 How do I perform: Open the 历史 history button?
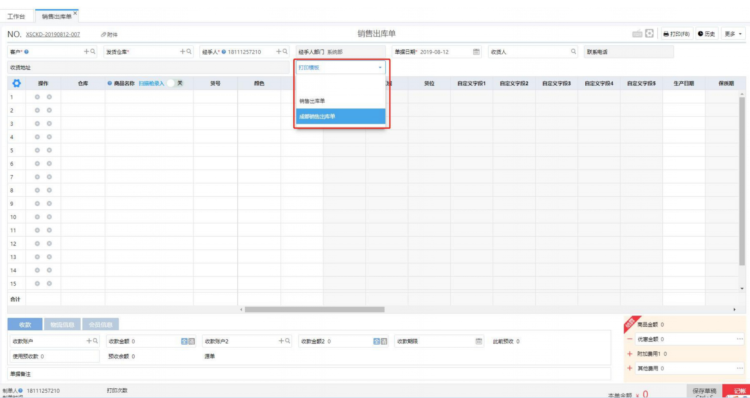click(706, 34)
